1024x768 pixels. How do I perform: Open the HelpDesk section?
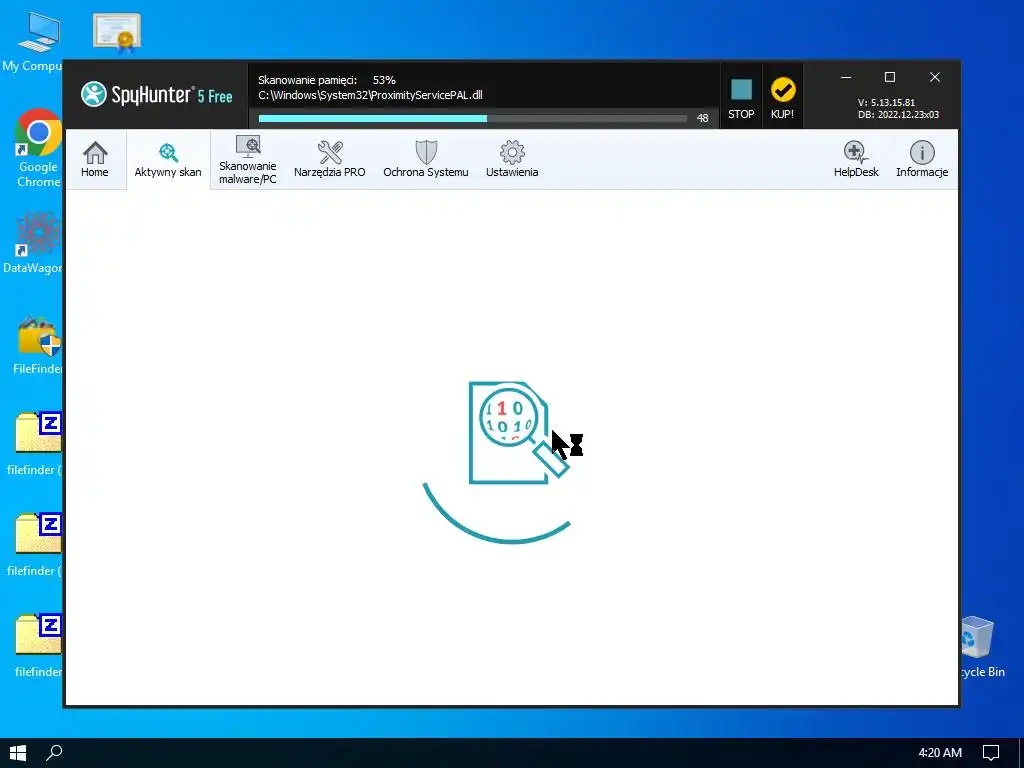(x=856, y=159)
